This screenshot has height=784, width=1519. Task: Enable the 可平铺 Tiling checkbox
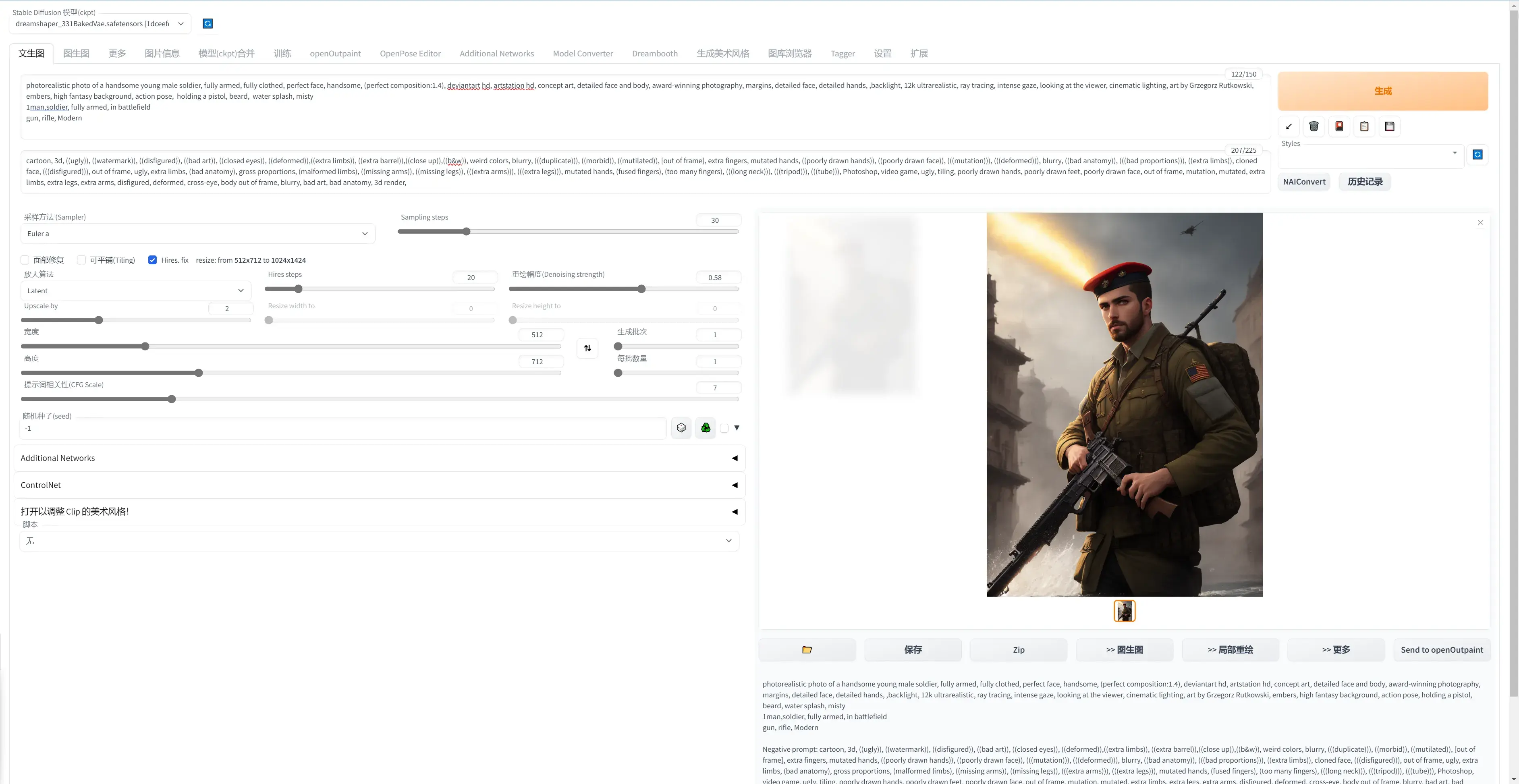click(81, 260)
